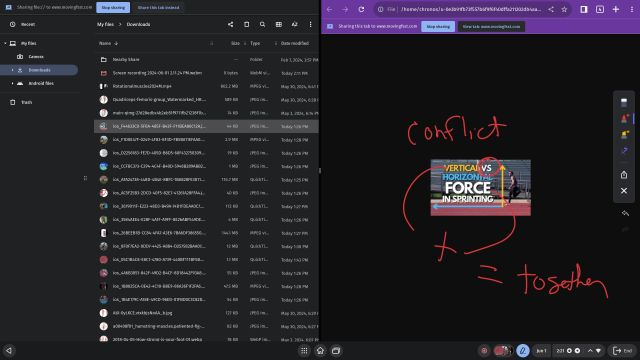Click View tab www.movingfoot.com button
This screenshot has height=360, width=640.
click(x=491, y=27)
